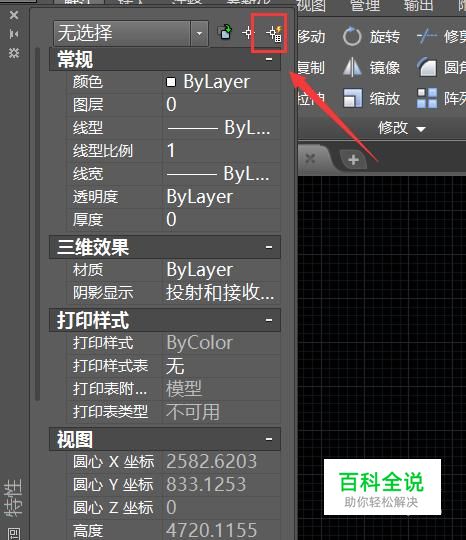Click the 图层 property label

pyautogui.click(x=87, y=105)
